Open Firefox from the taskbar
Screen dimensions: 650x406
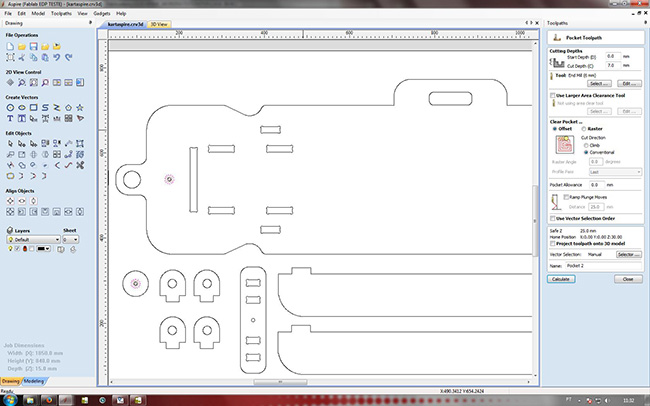point(49,401)
